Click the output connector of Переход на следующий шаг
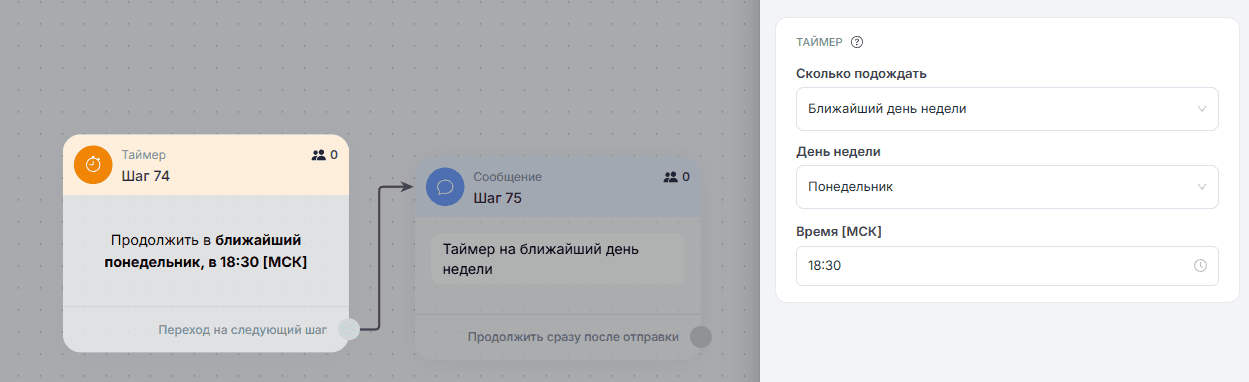 coord(348,329)
